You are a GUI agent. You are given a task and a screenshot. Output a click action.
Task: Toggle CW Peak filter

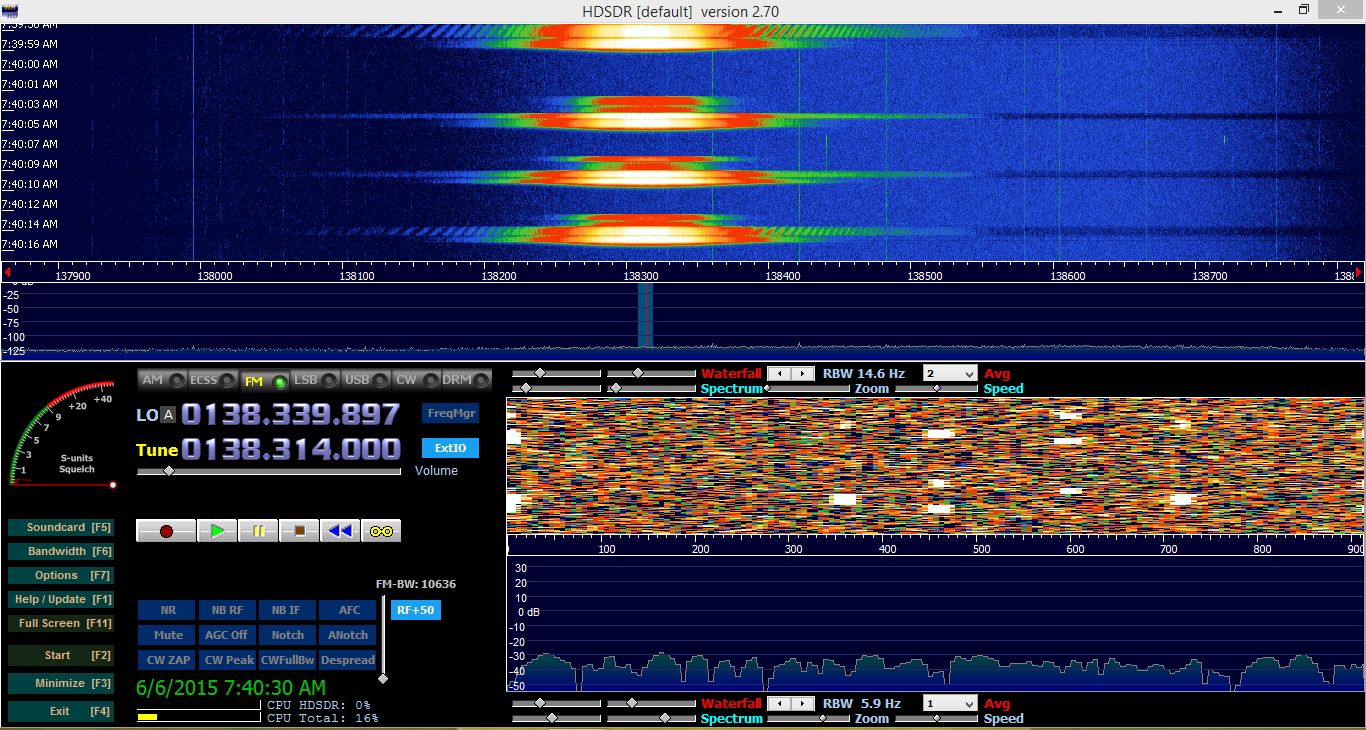click(x=228, y=660)
